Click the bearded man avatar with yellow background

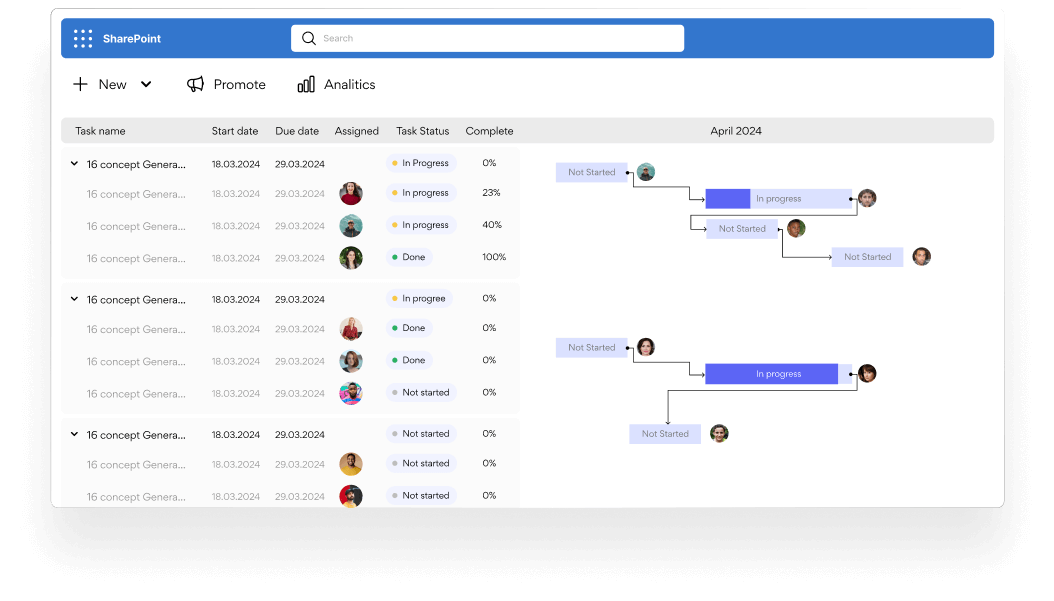click(351, 464)
